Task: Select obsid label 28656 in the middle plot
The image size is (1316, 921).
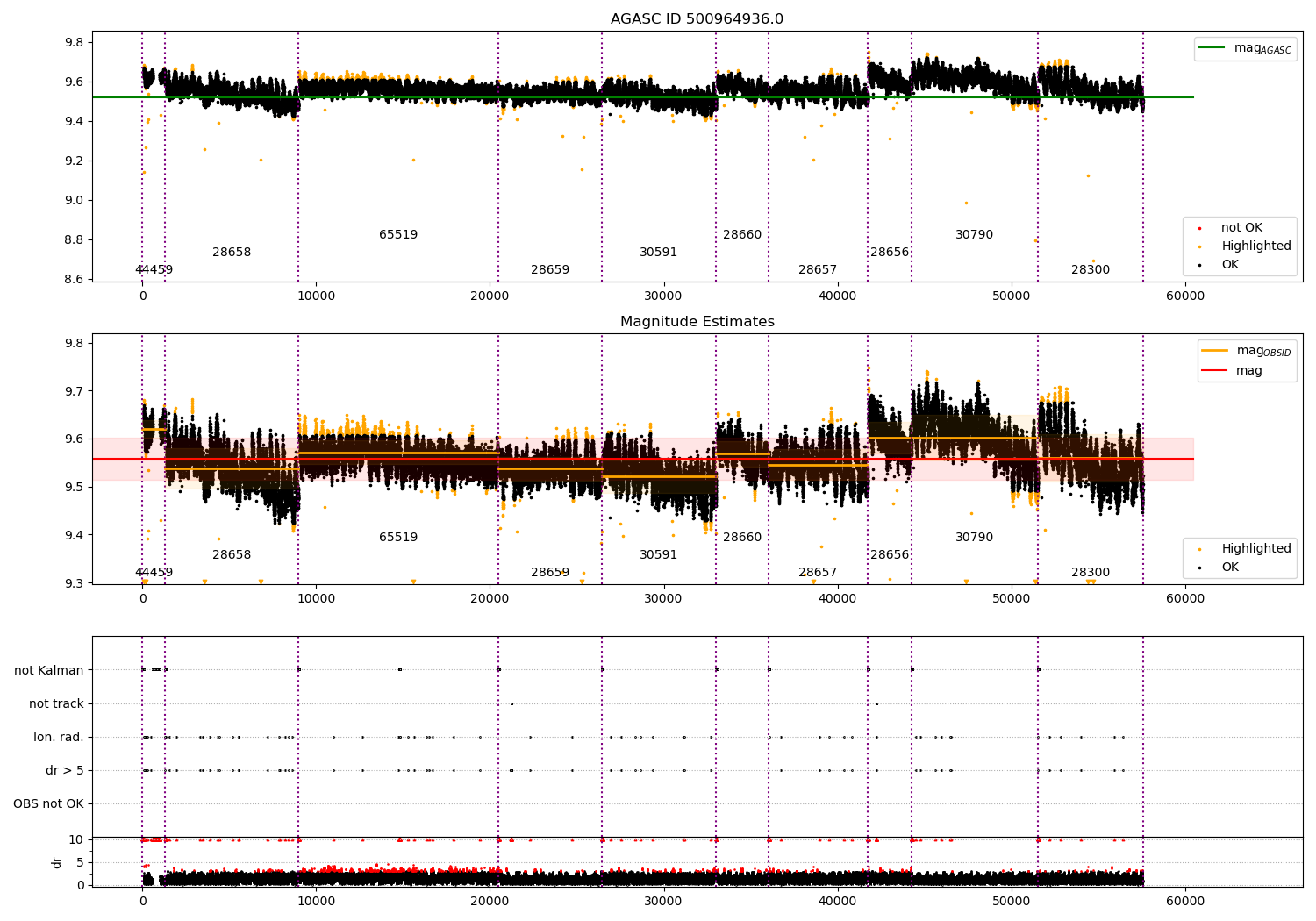Action: pos(890,555)
